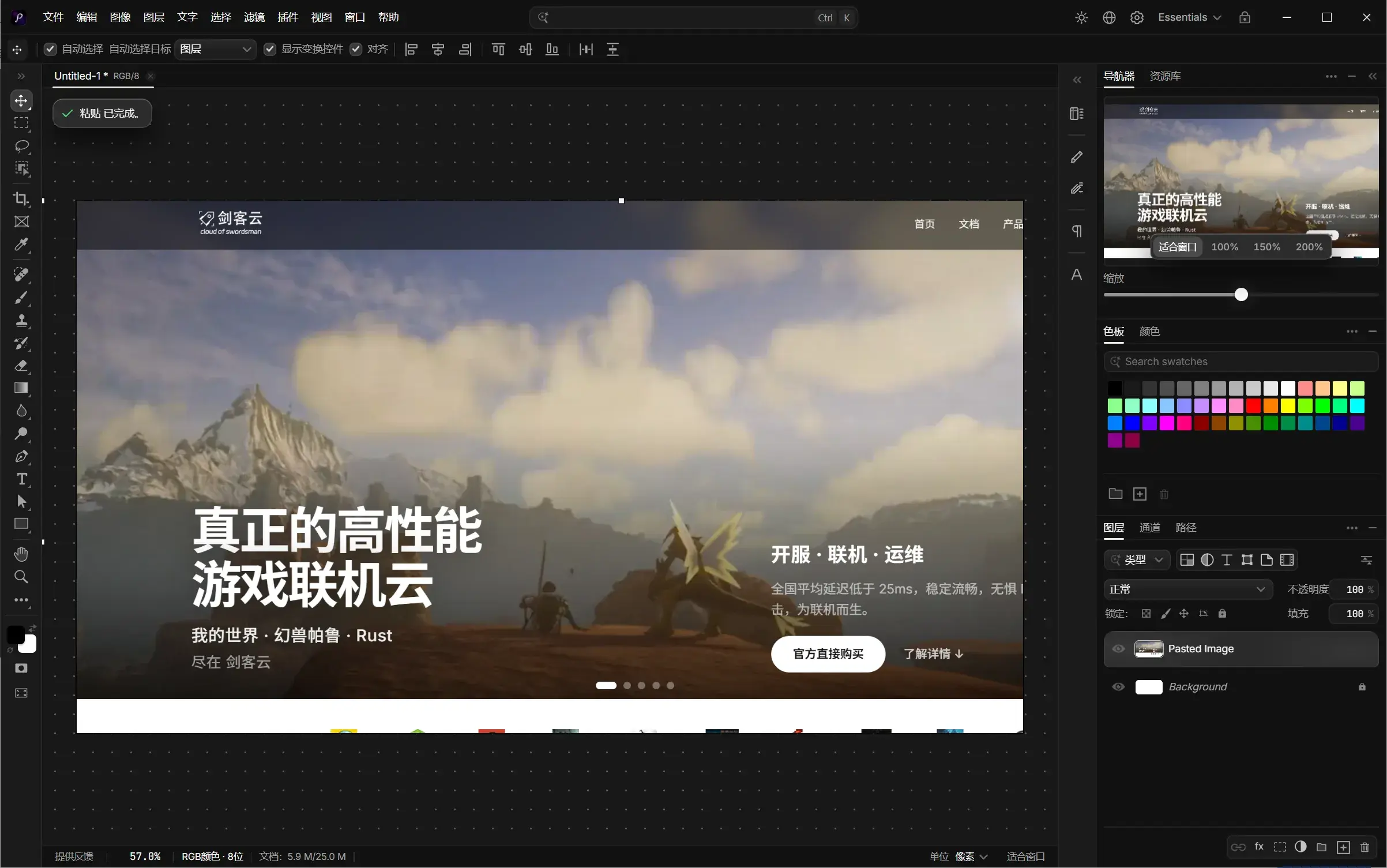Viewport: 1387px width, 868px height.
Task: Click the delete layer trash icon
Action: pyautogui.click(x=1365, y=847)
